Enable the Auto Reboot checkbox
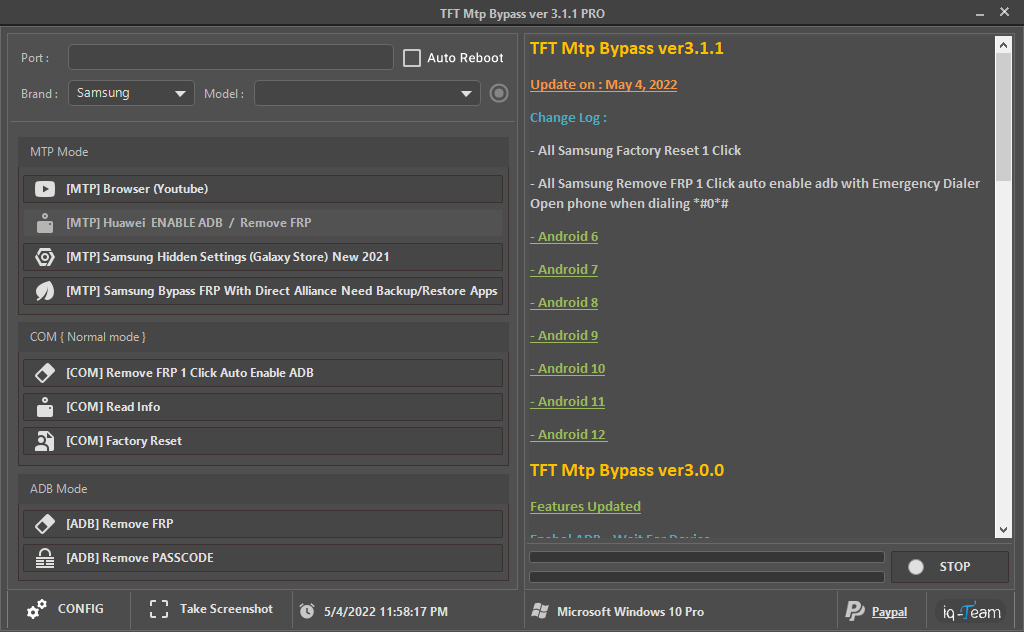Screen dimensions: 1024x632 click(412, 58)
